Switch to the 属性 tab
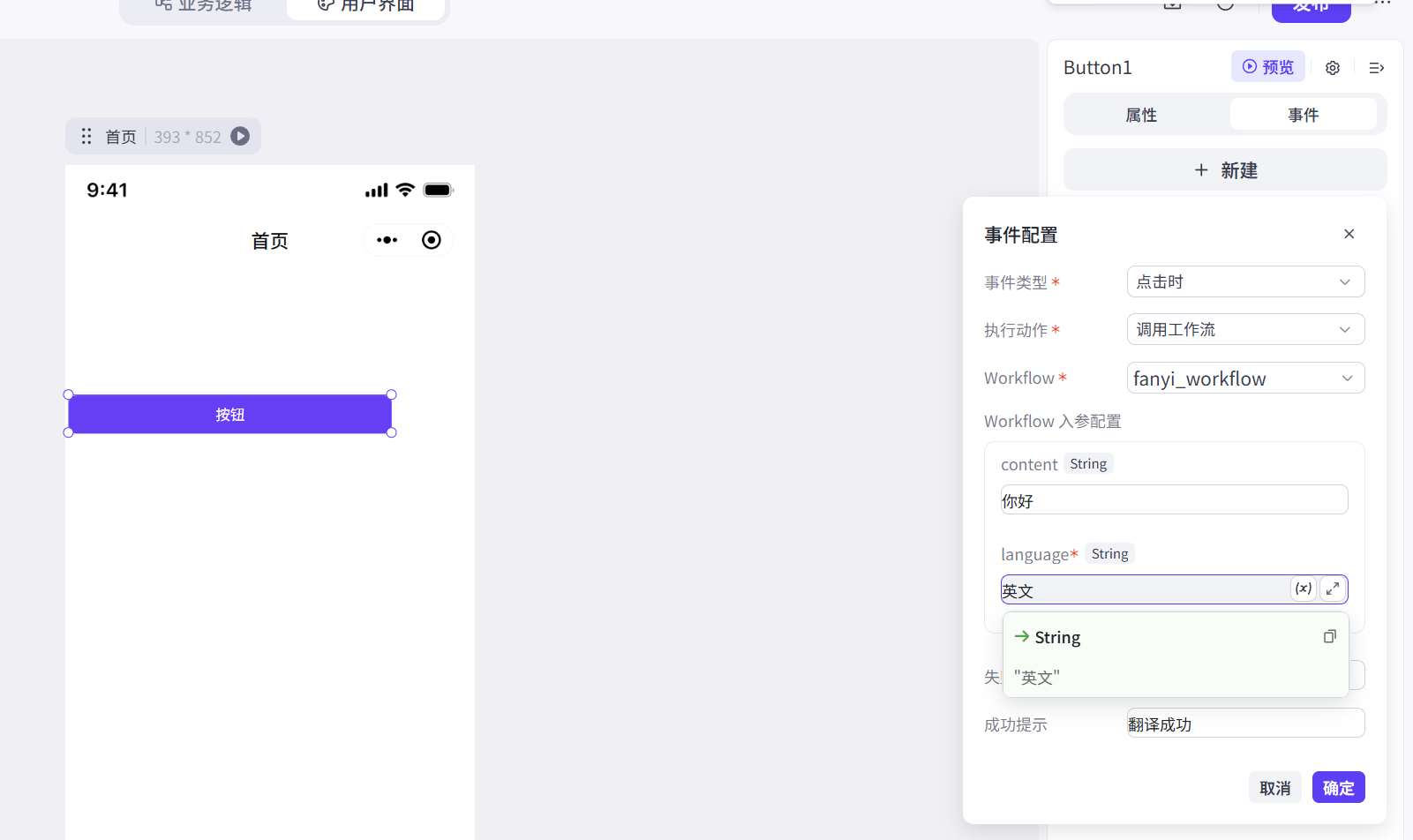This screenshot has width=1413, height=840. [1140, 114]
